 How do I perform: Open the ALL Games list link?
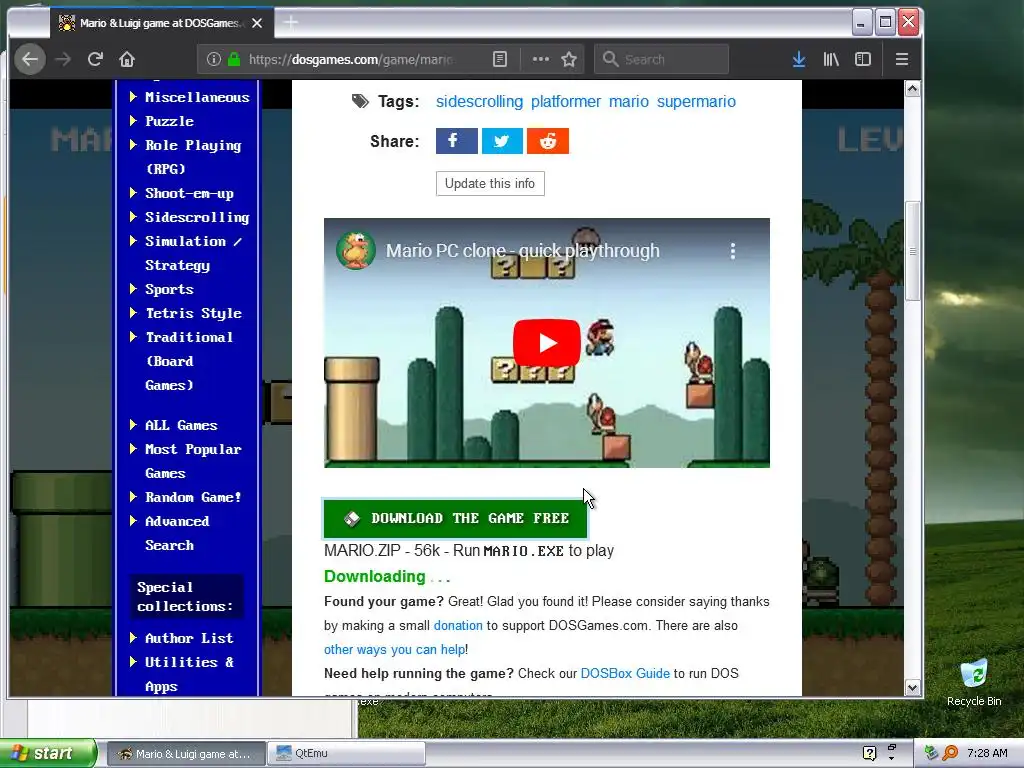tap(181, 425)
